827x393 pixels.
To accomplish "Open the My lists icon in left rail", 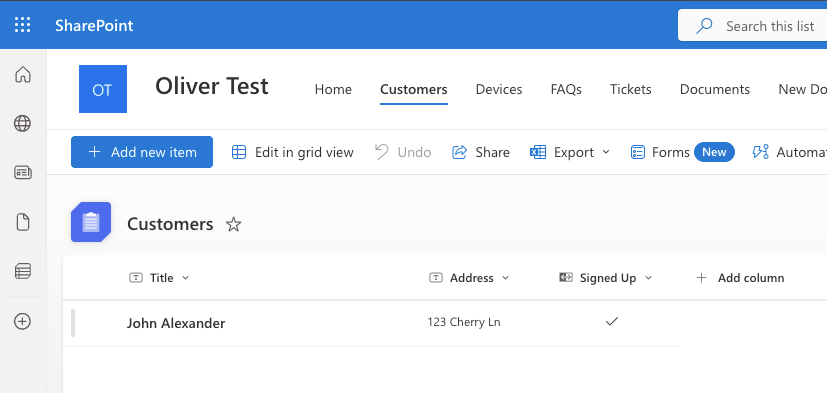I will 23,271.
